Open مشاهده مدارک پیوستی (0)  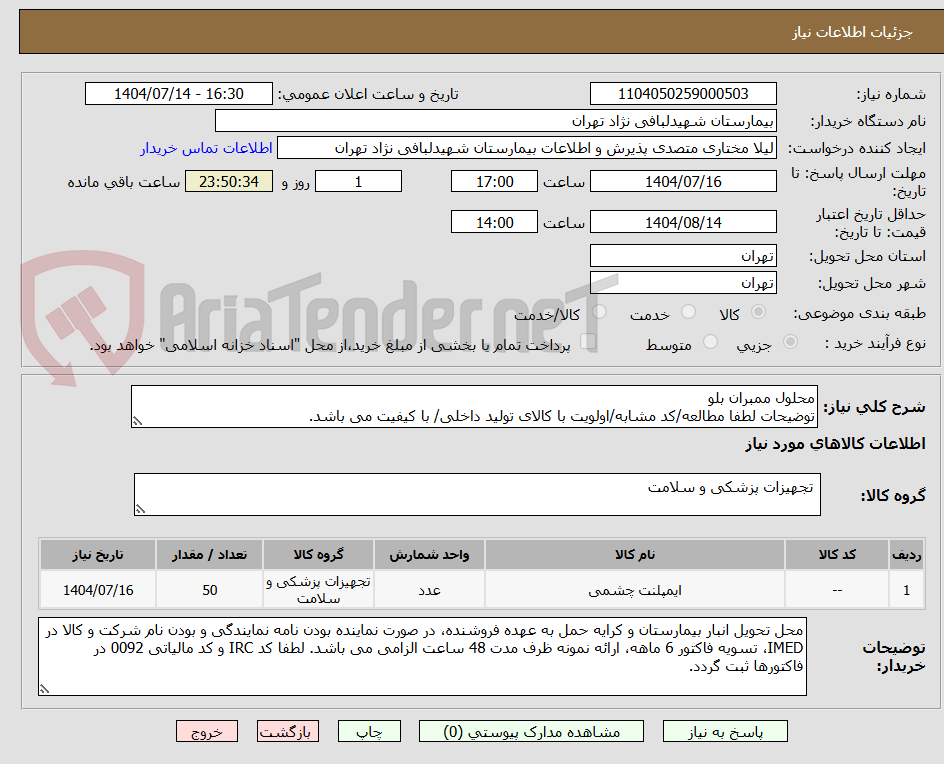(531, 731)
